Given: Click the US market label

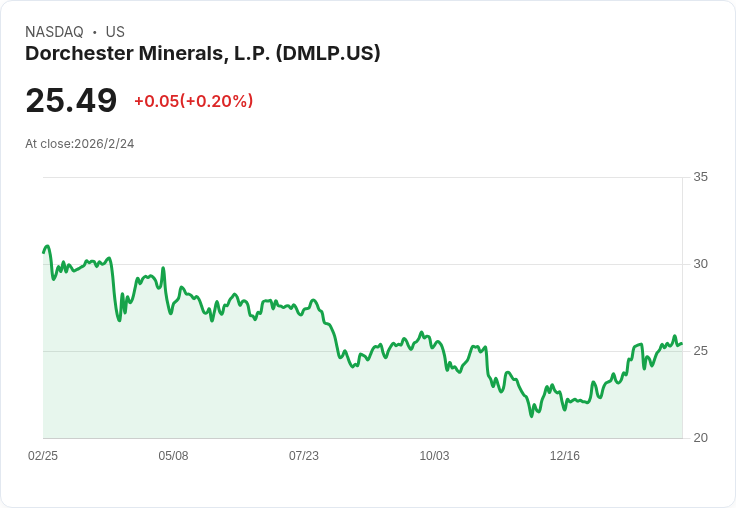Looking at the screenshot, I should 115,32.
